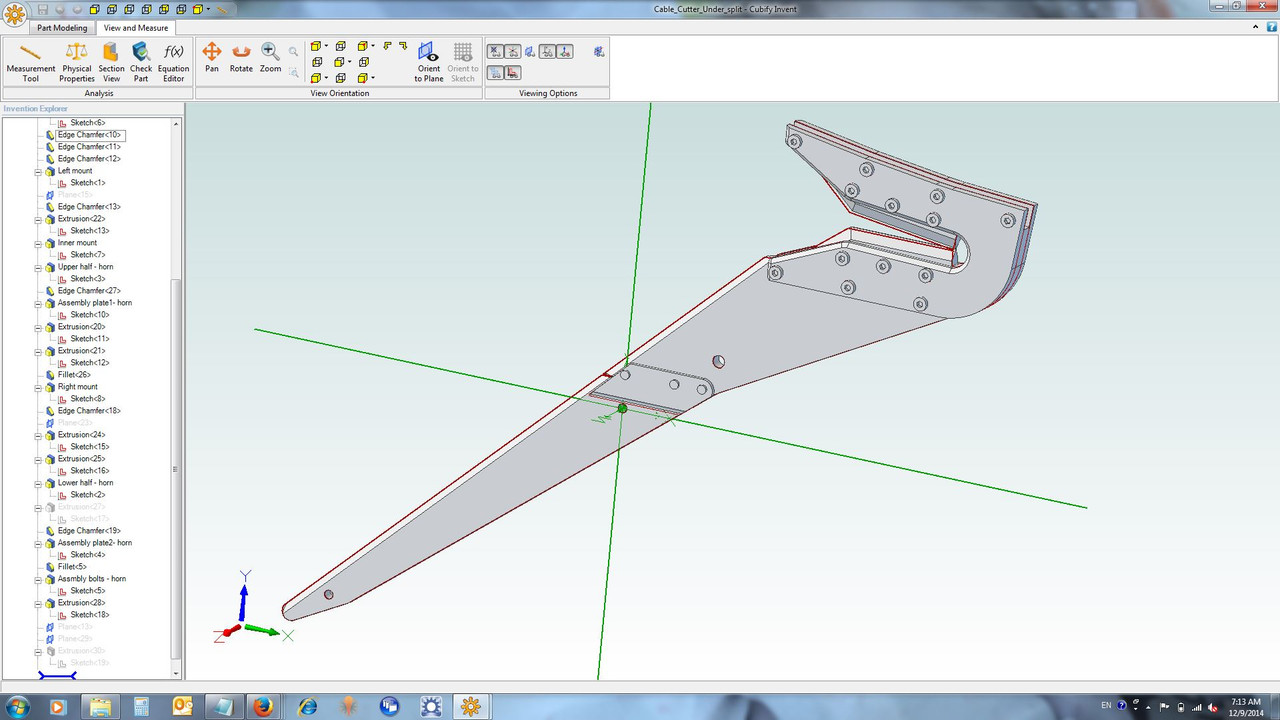1280x720 pixels.
Task: Collapse the Left mount tree node
Action: (x=38, y=171)
